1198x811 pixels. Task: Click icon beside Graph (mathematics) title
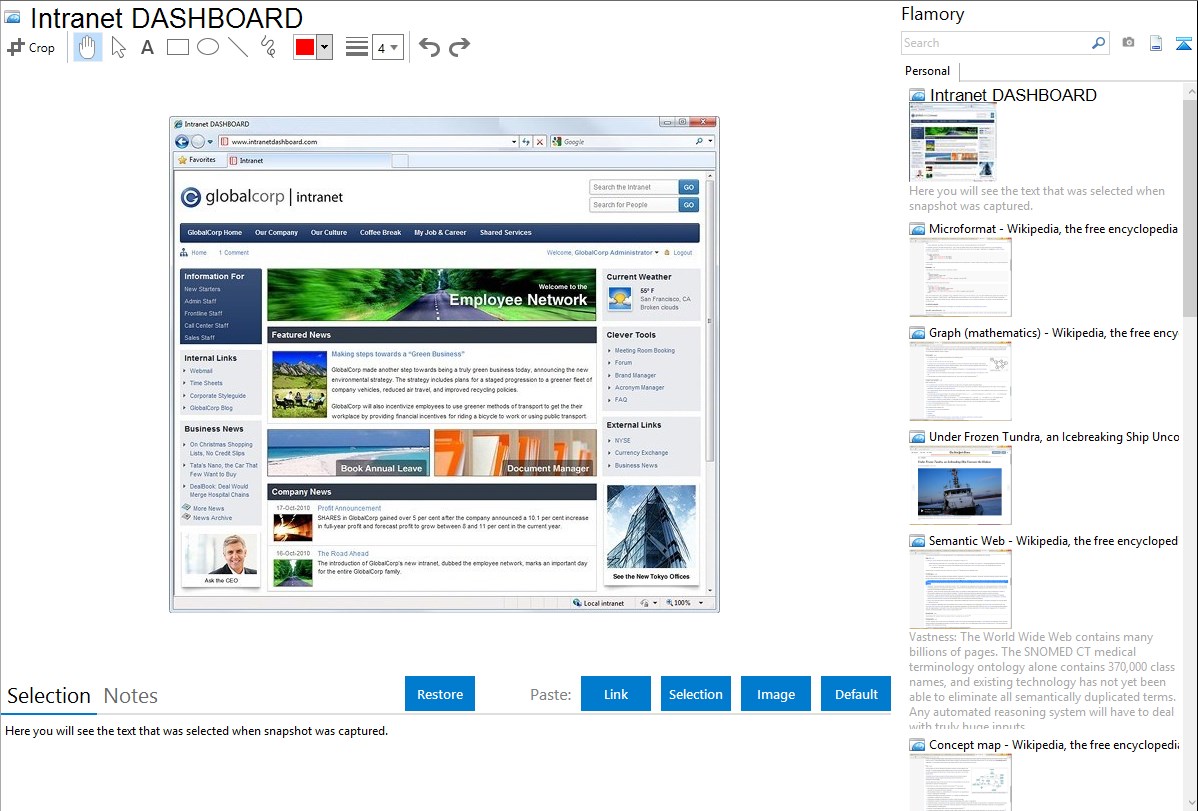click(x=917, y=333)
